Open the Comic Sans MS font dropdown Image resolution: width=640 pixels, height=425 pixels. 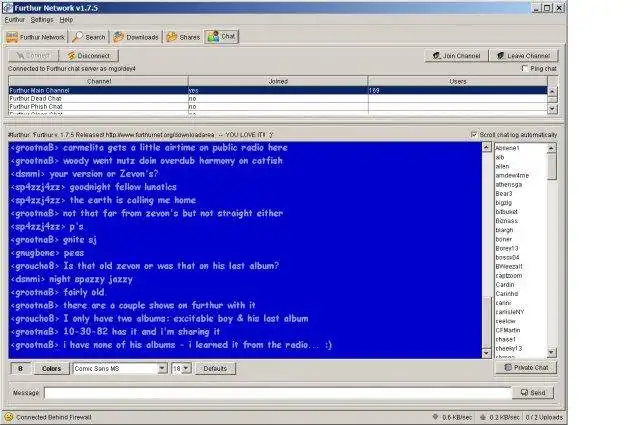coord(162,368)
